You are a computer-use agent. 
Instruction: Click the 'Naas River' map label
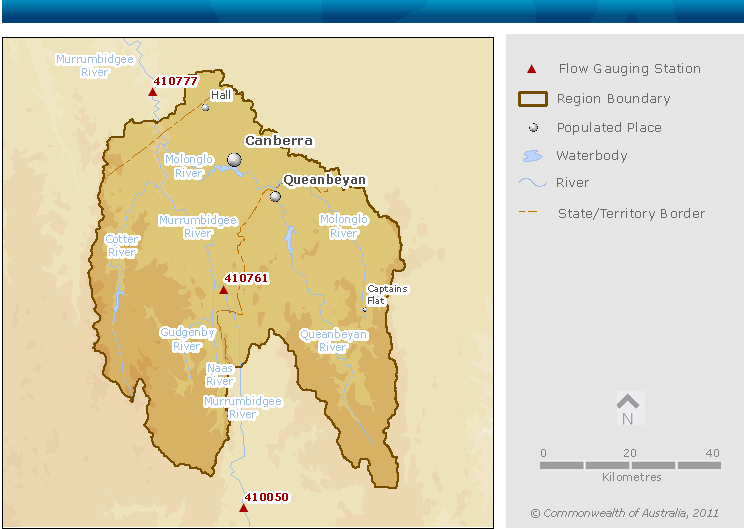point(220,374)
